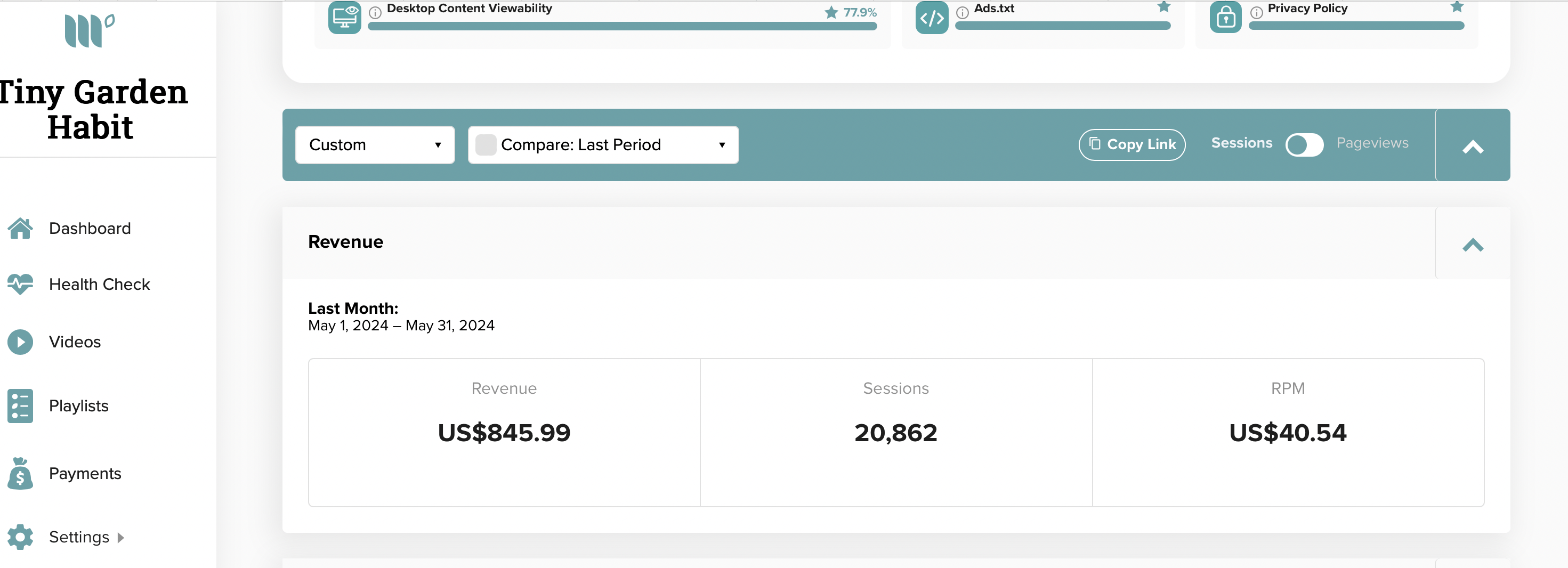Collapse the filter bar chevron

[x=1473, y=147]
